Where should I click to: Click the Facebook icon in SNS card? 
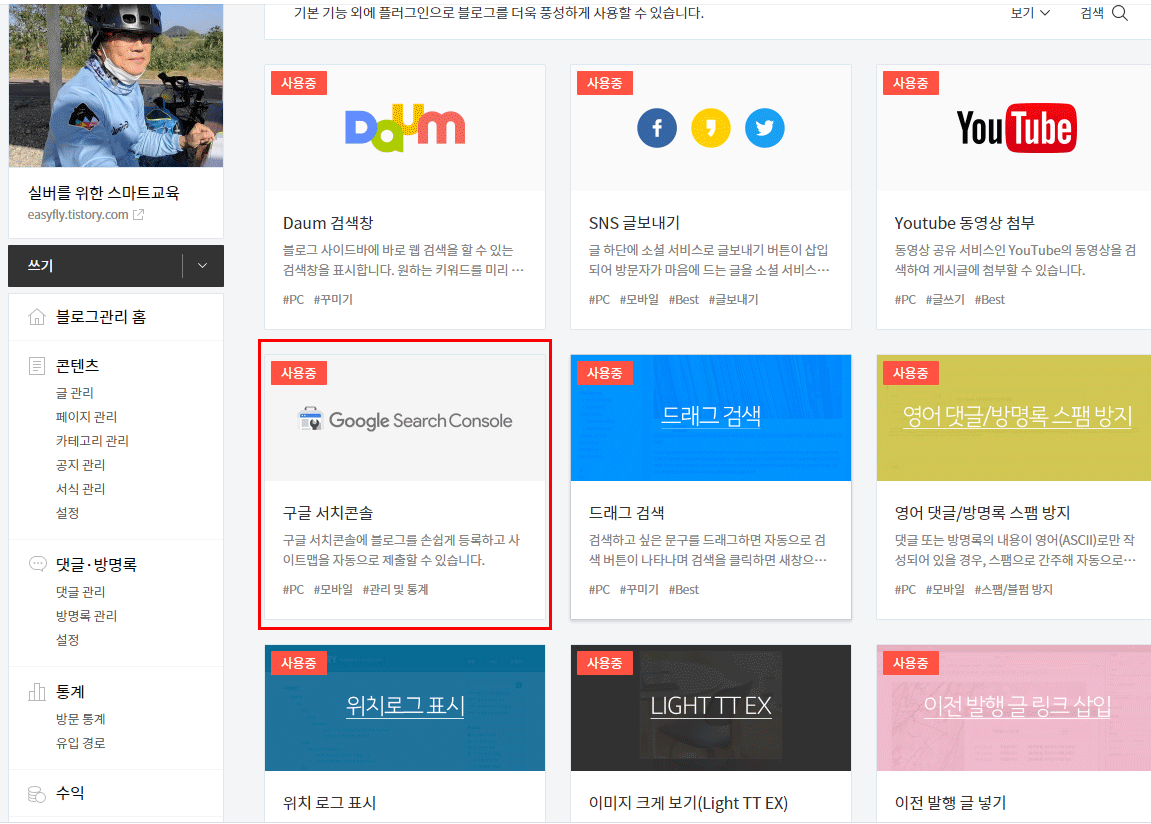[x=657, y=128]
